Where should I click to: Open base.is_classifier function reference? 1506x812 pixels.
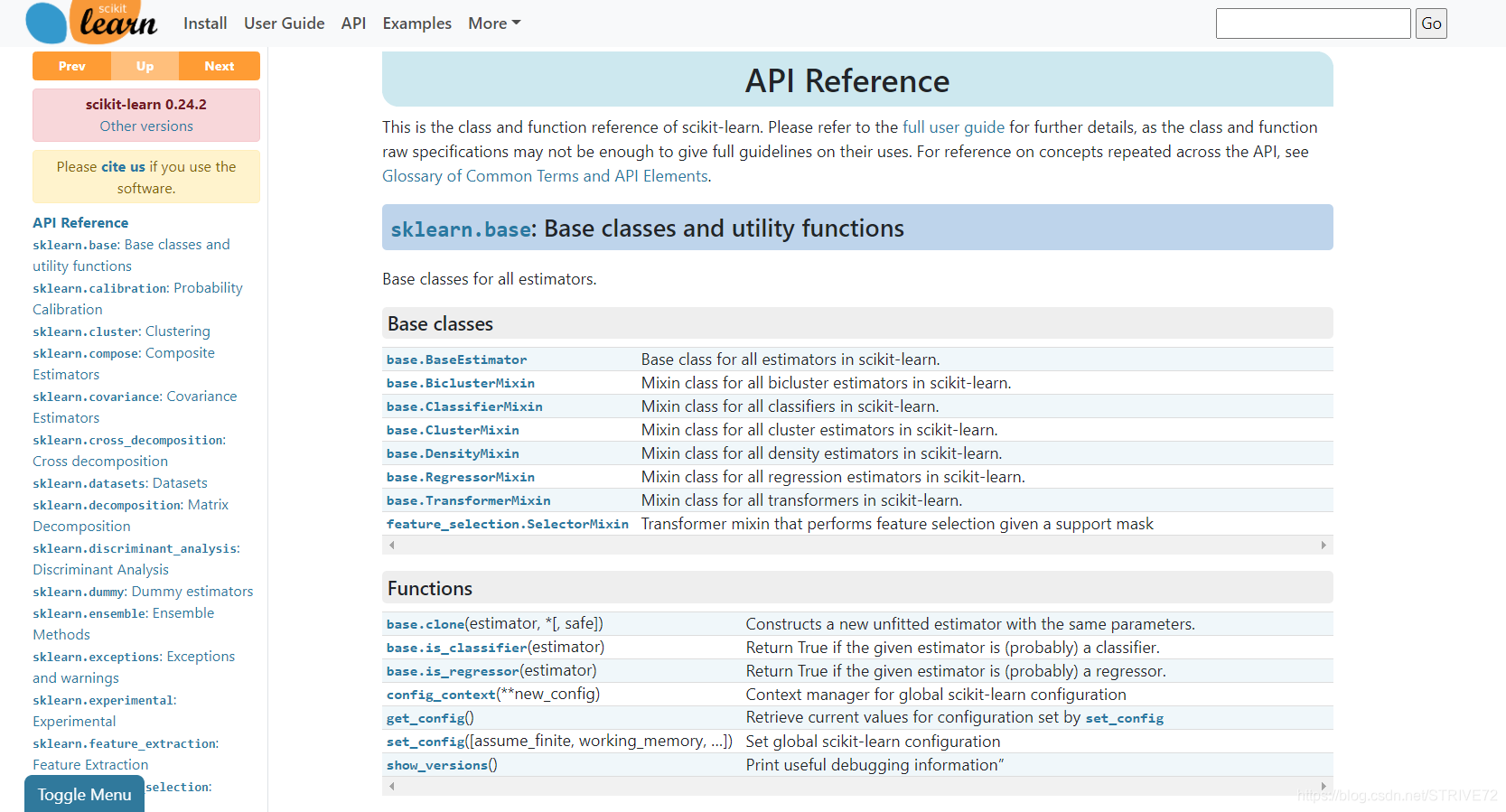456,648
